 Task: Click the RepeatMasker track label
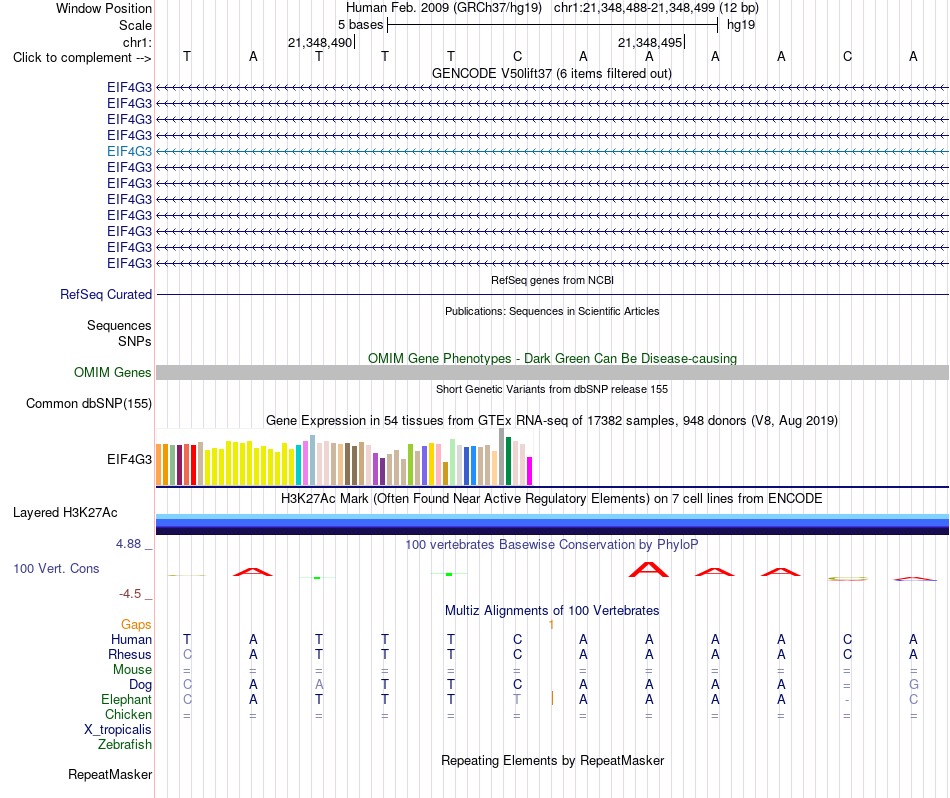pyautogui.click(x=110, y=775)
